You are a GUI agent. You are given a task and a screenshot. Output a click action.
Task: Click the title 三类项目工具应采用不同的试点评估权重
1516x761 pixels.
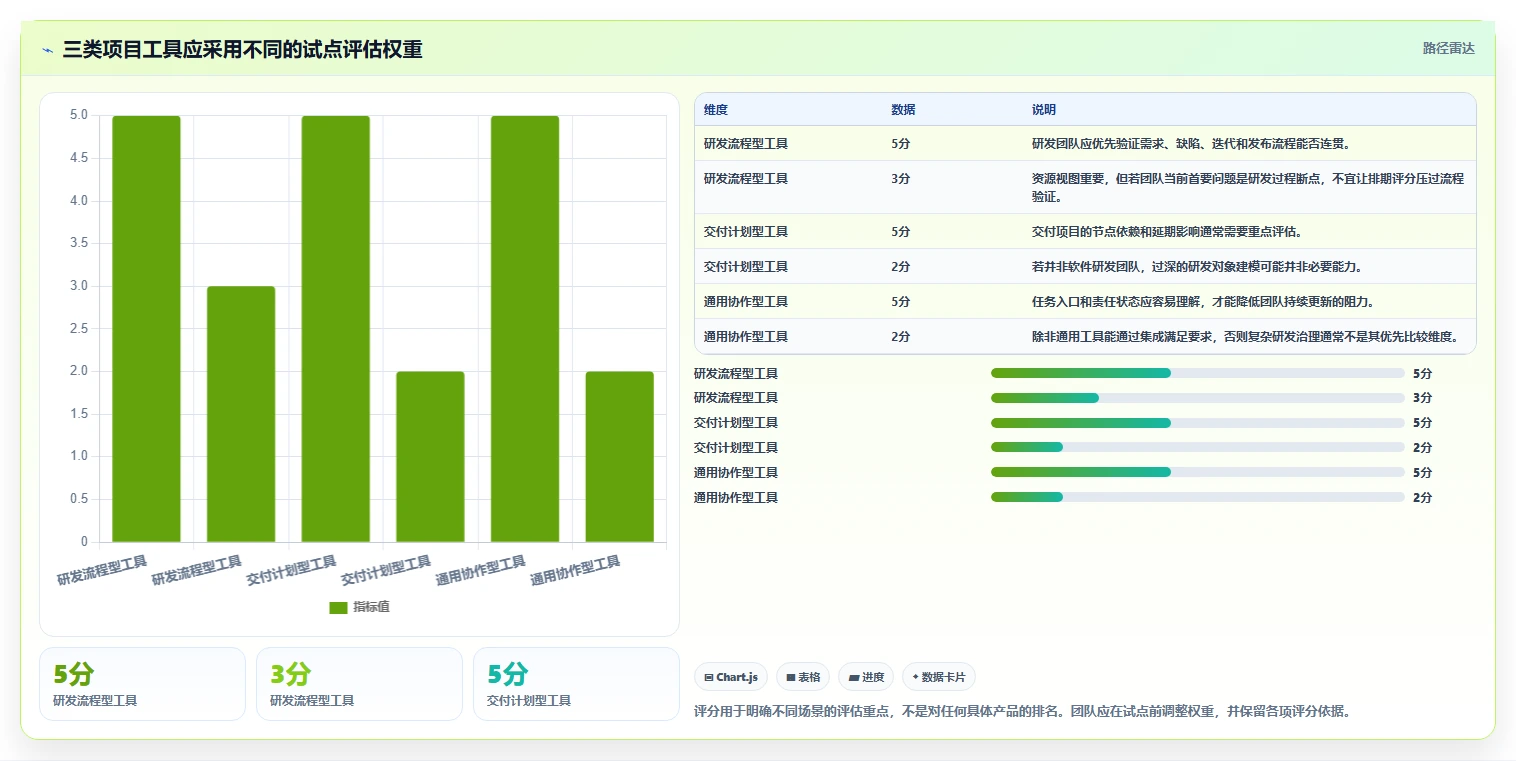coord(242,49)
